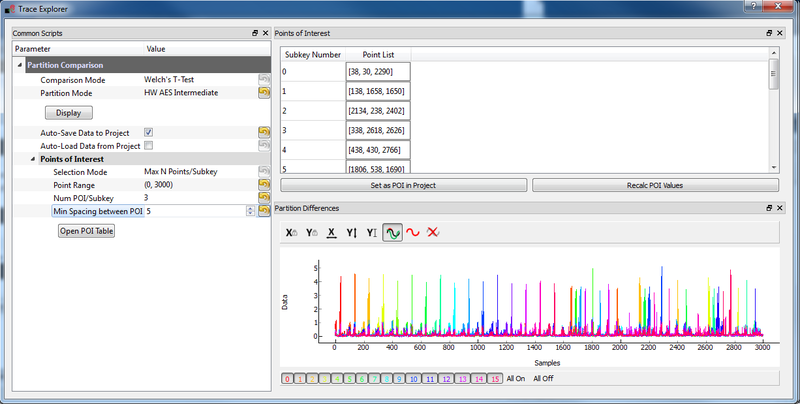
Task: Toggle subkey 11 trace button
Action: pos(430,379)
